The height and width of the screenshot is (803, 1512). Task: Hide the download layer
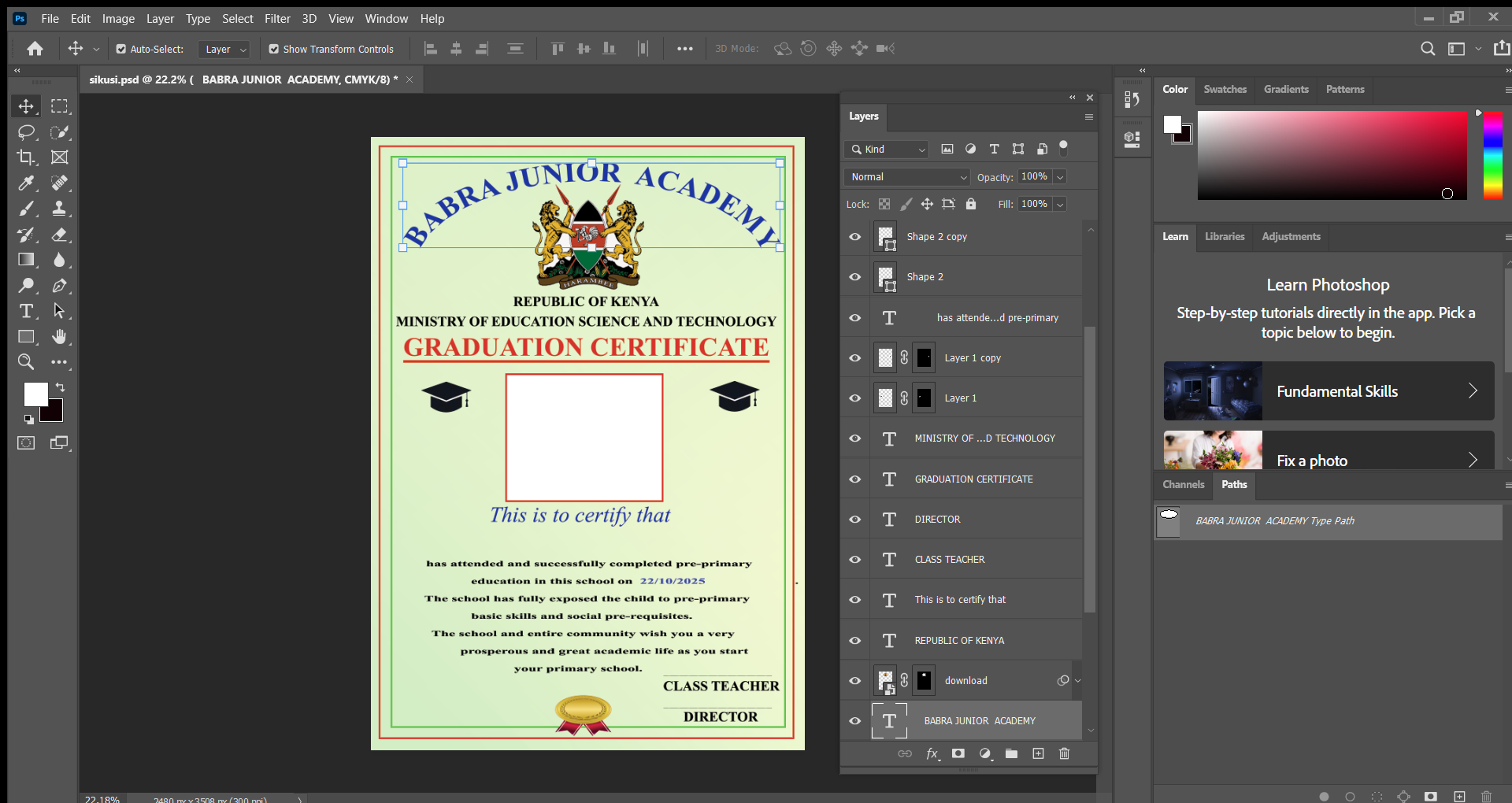coord(855,681)
